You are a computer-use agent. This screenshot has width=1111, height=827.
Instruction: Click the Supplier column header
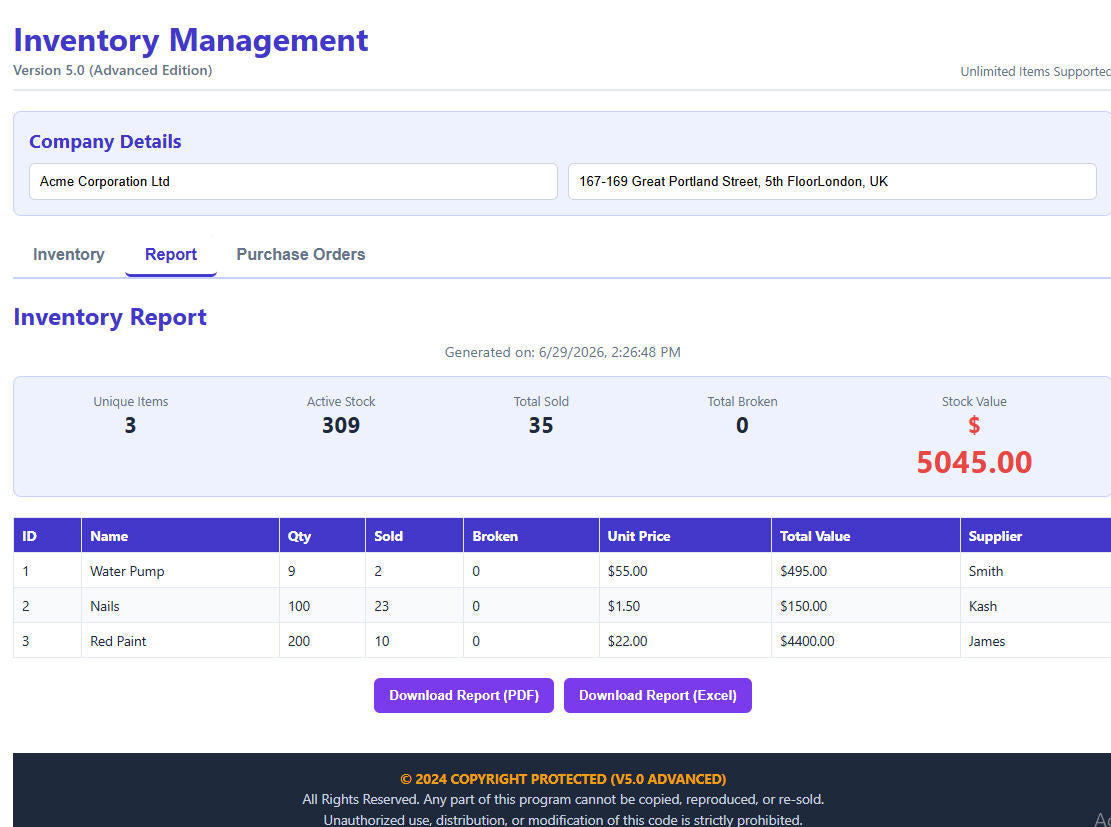(x=1035, y=536)
